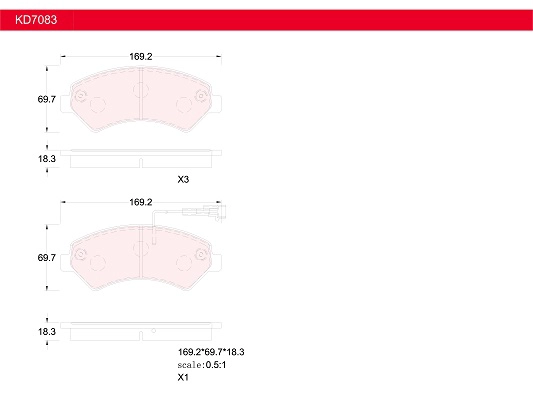Click the top 169.2 width dimension
Viewport: 533px width, 400px height.
(x=141, y=57)
